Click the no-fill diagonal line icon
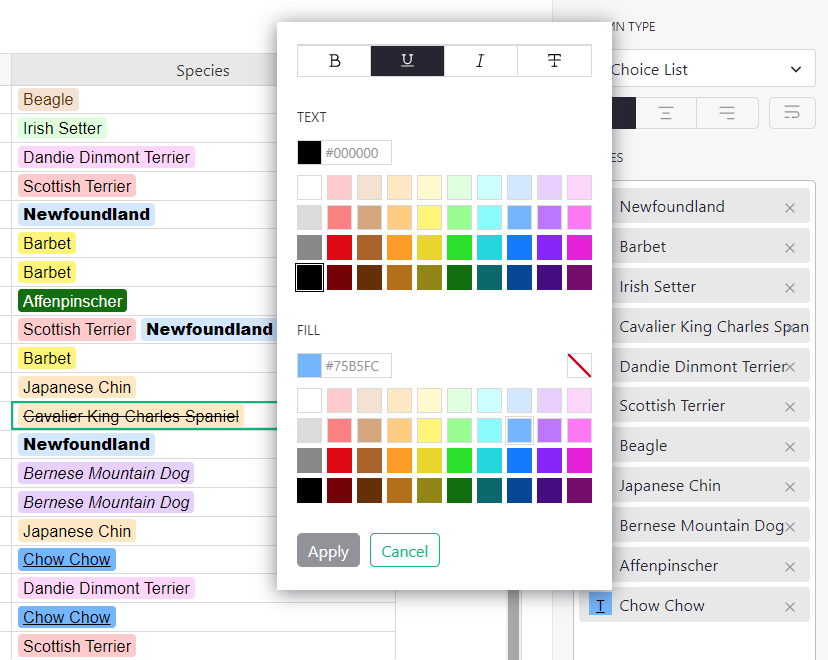The height and width of the screenshot is (660, 828). (x=578, y=365)
